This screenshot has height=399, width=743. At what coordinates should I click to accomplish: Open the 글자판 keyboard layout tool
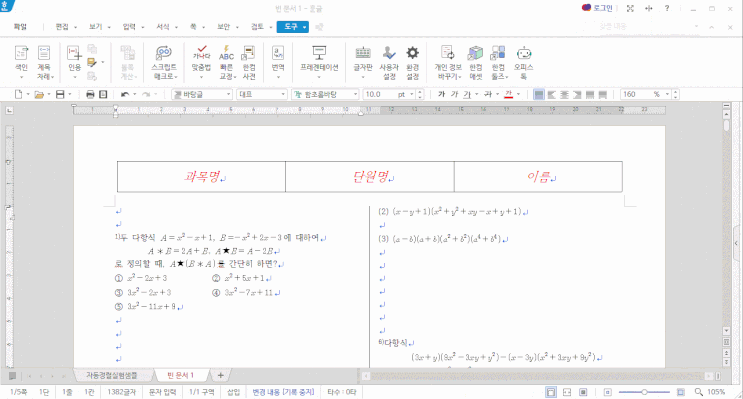tap(363, 62)
